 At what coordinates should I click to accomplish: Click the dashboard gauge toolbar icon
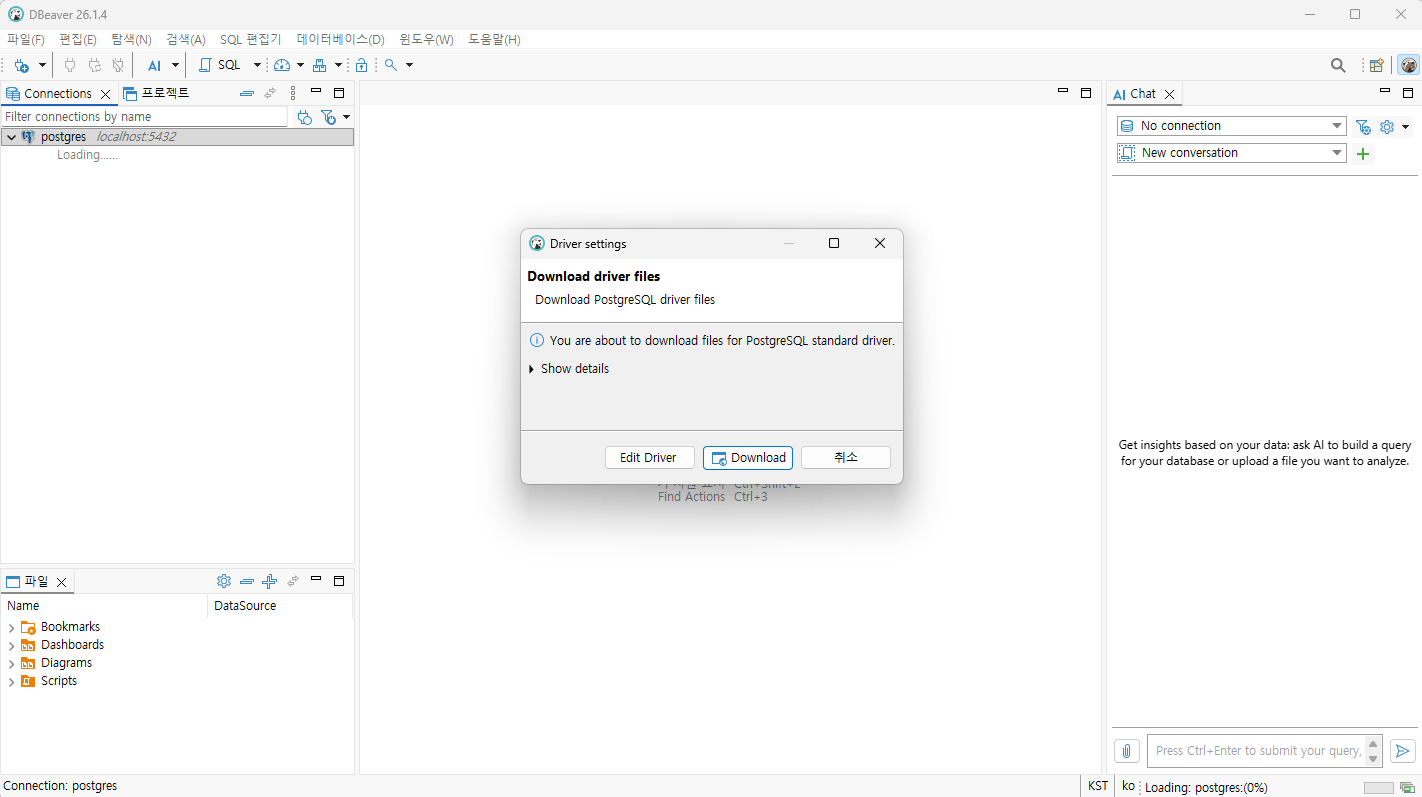point(282,65)
